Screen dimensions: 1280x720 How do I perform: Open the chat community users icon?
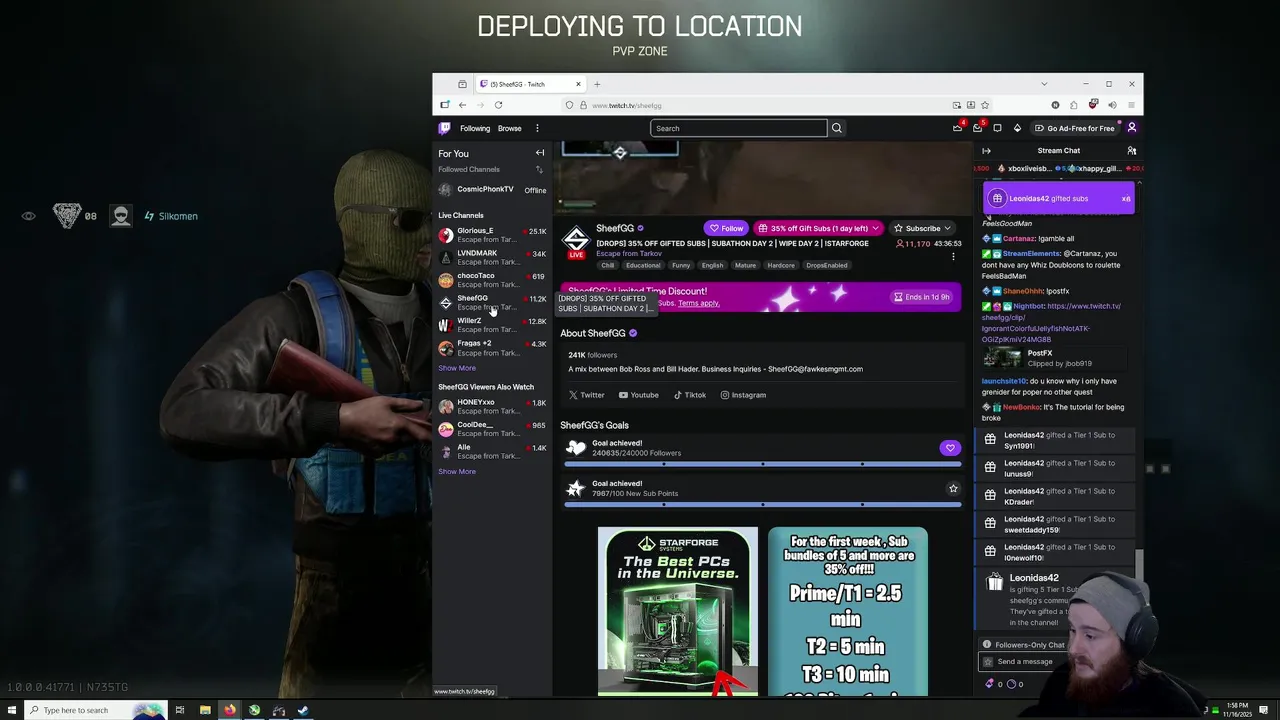pos(1132,151)
